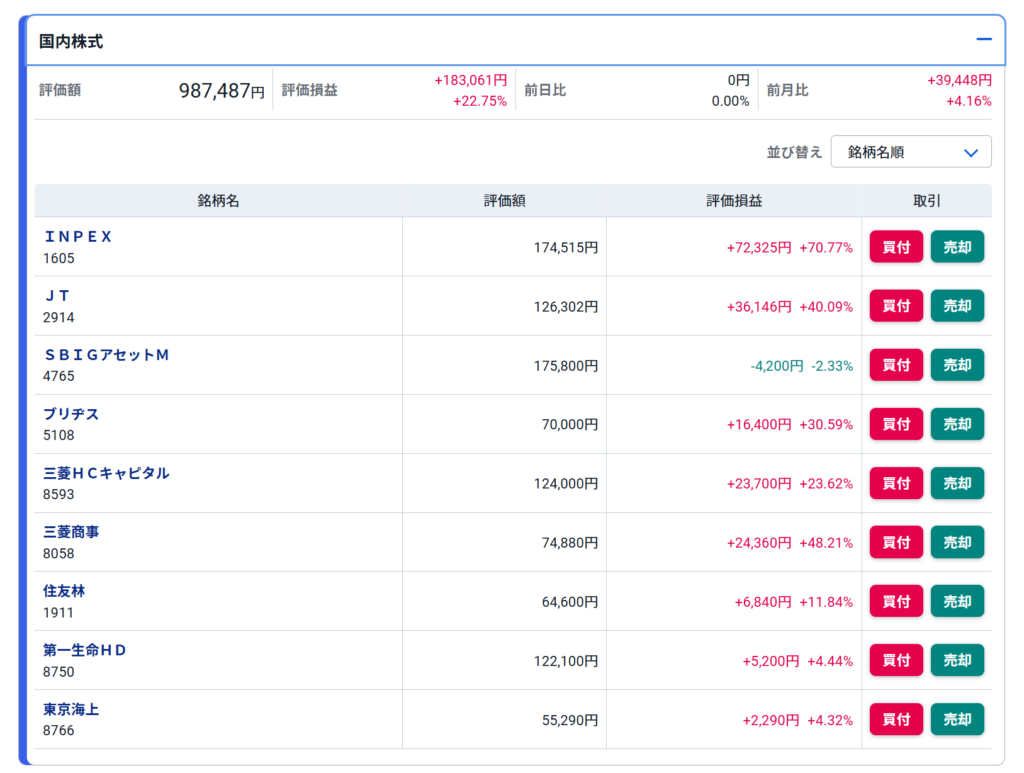Sell ブリヂス using 売却 button
Screen dimensions: 1024x773
click(957, 424)
